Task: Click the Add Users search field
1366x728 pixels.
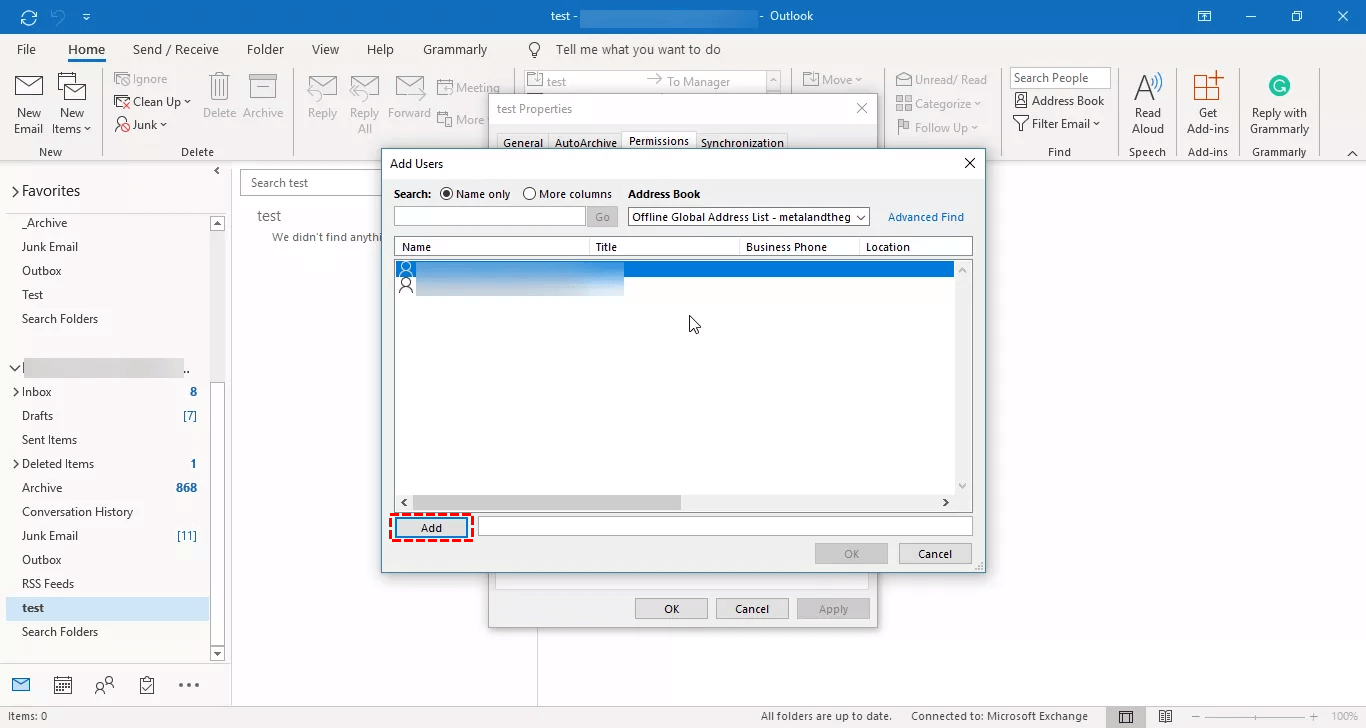Action: point(489,217)
